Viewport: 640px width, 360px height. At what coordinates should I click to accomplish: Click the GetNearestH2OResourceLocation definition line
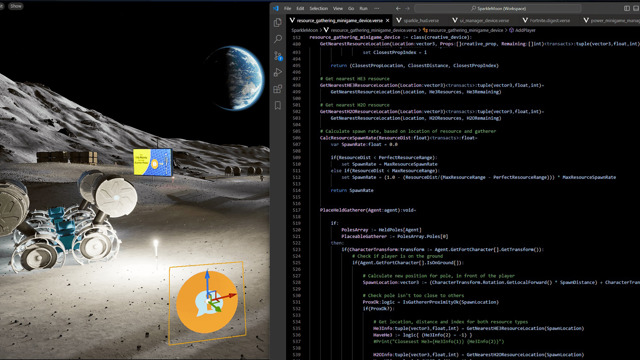(432, 111)
